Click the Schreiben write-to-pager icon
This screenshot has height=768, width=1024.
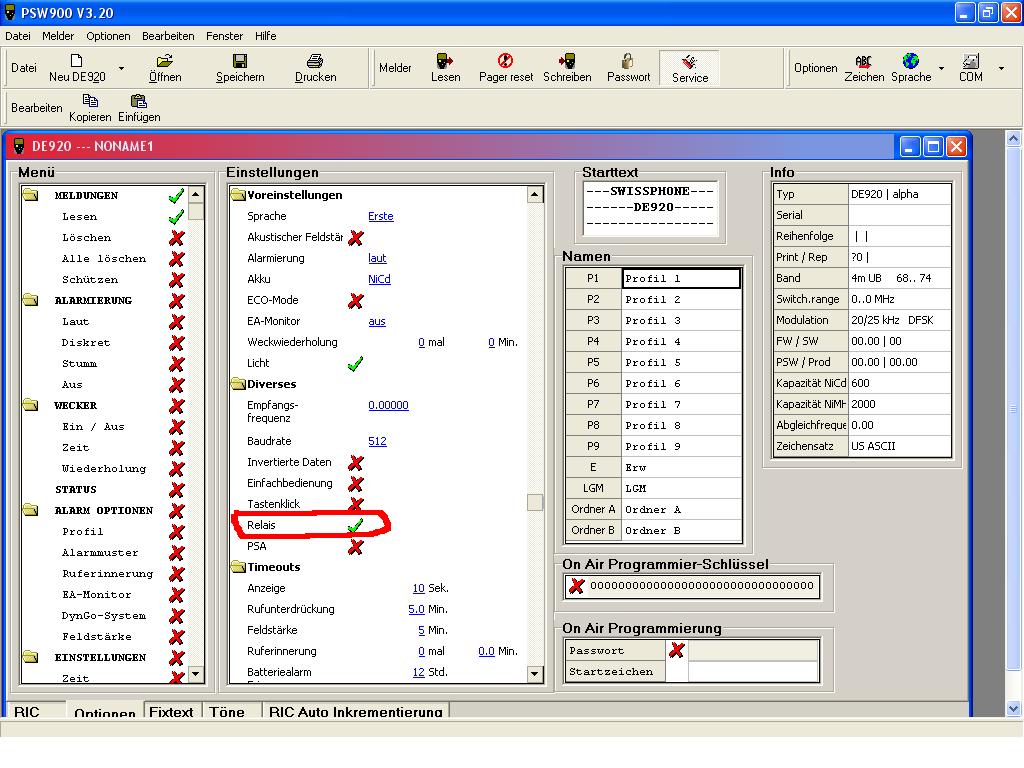click(567, 62)
